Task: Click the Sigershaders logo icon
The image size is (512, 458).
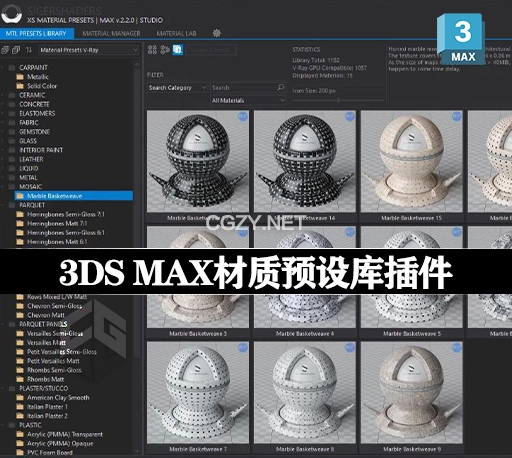Action: pyautogui.click(x=12, y=14)
